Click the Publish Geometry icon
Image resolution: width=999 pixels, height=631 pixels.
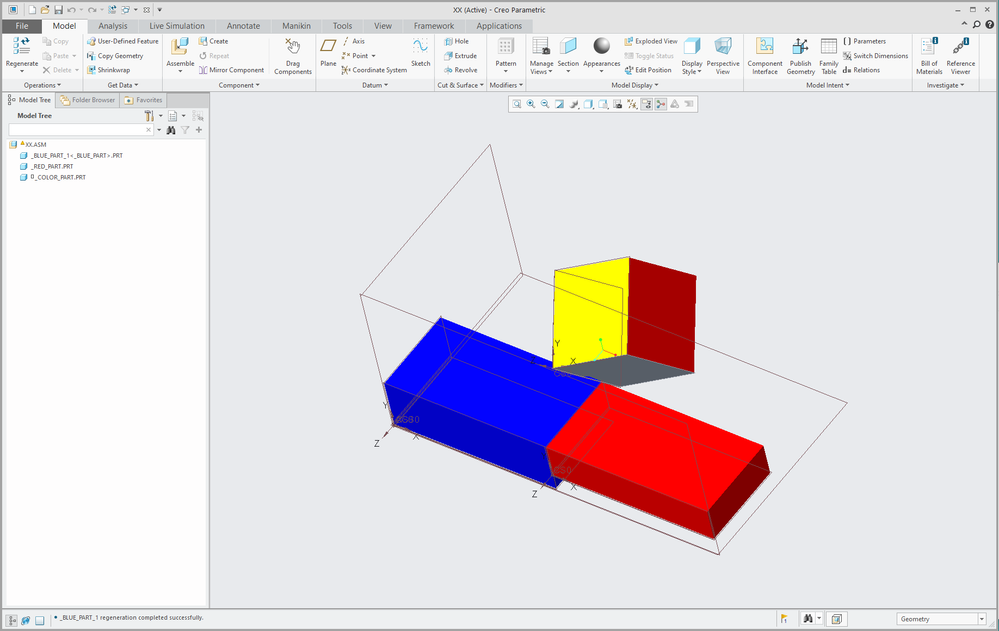click(x=800, y=56)
